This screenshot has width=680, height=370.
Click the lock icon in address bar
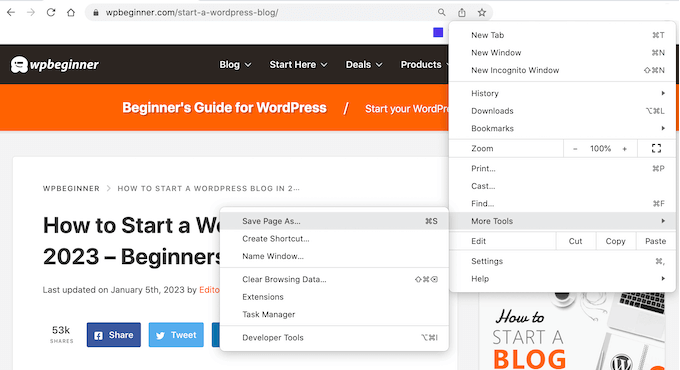coord(96,13)
